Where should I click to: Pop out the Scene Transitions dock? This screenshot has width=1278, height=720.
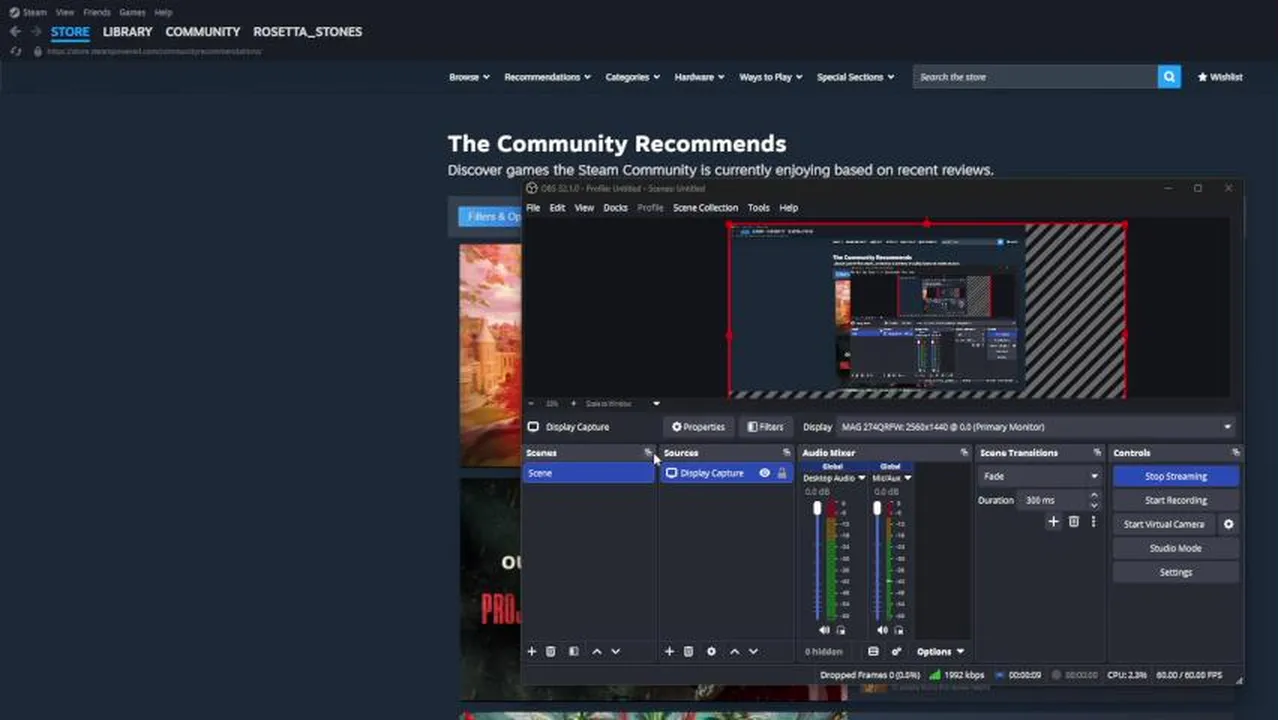pos(1097,453)
